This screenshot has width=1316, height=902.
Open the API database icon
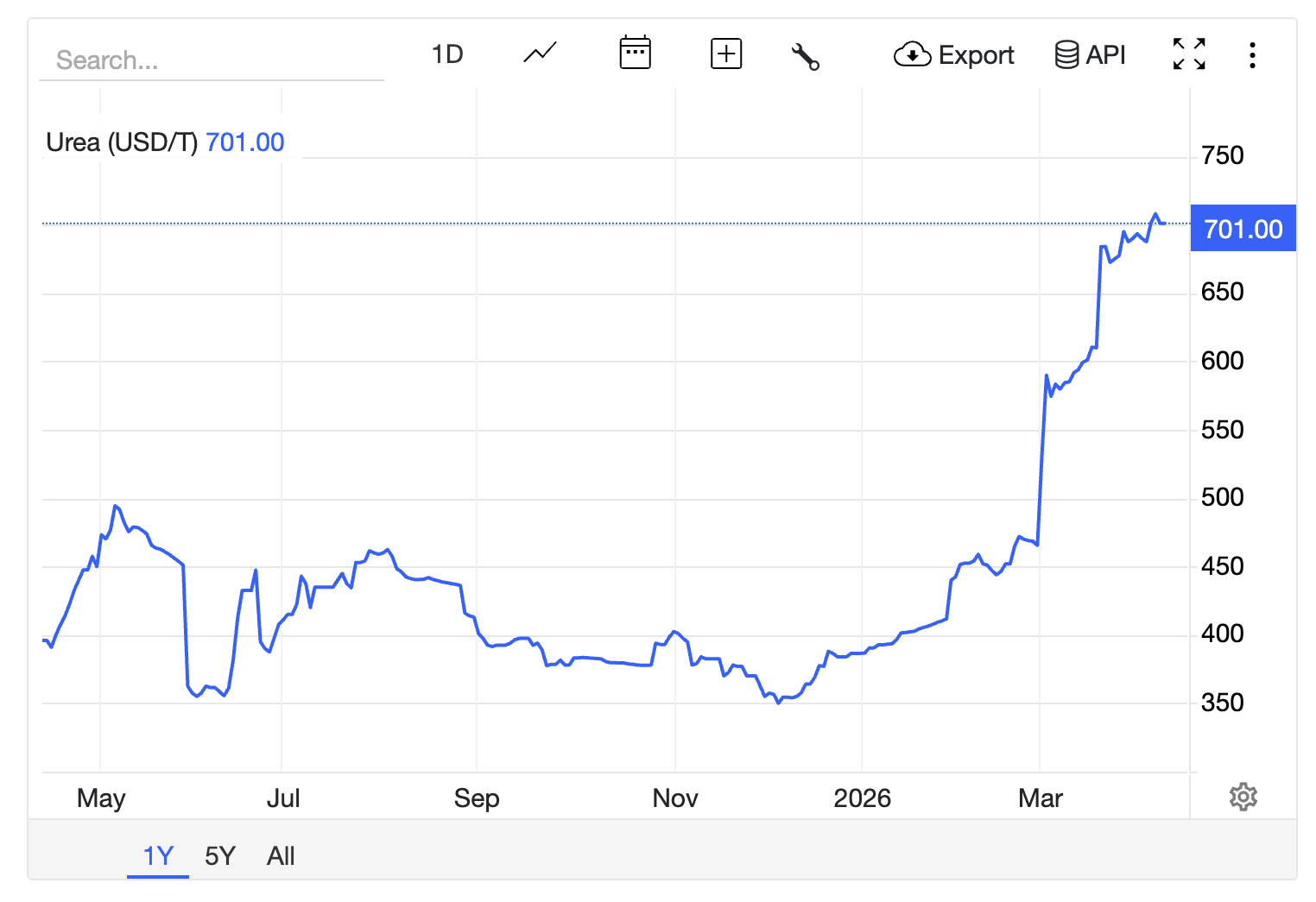(x=1066, y=55)
